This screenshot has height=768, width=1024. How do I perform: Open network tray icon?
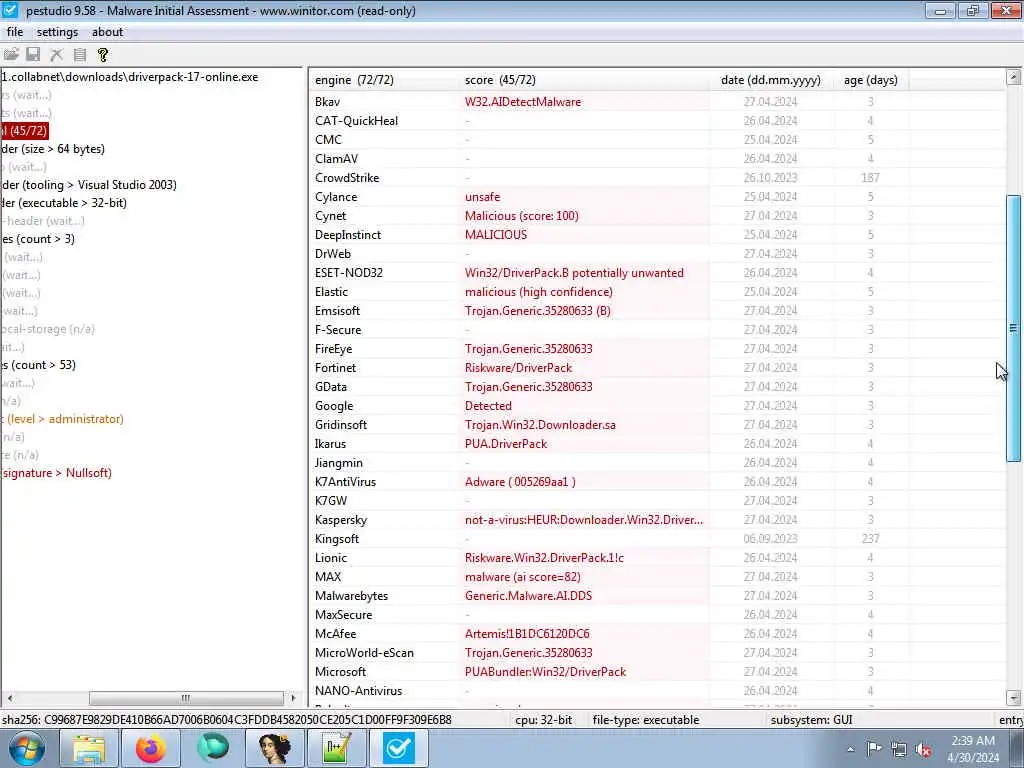click(x=899, y=749)
